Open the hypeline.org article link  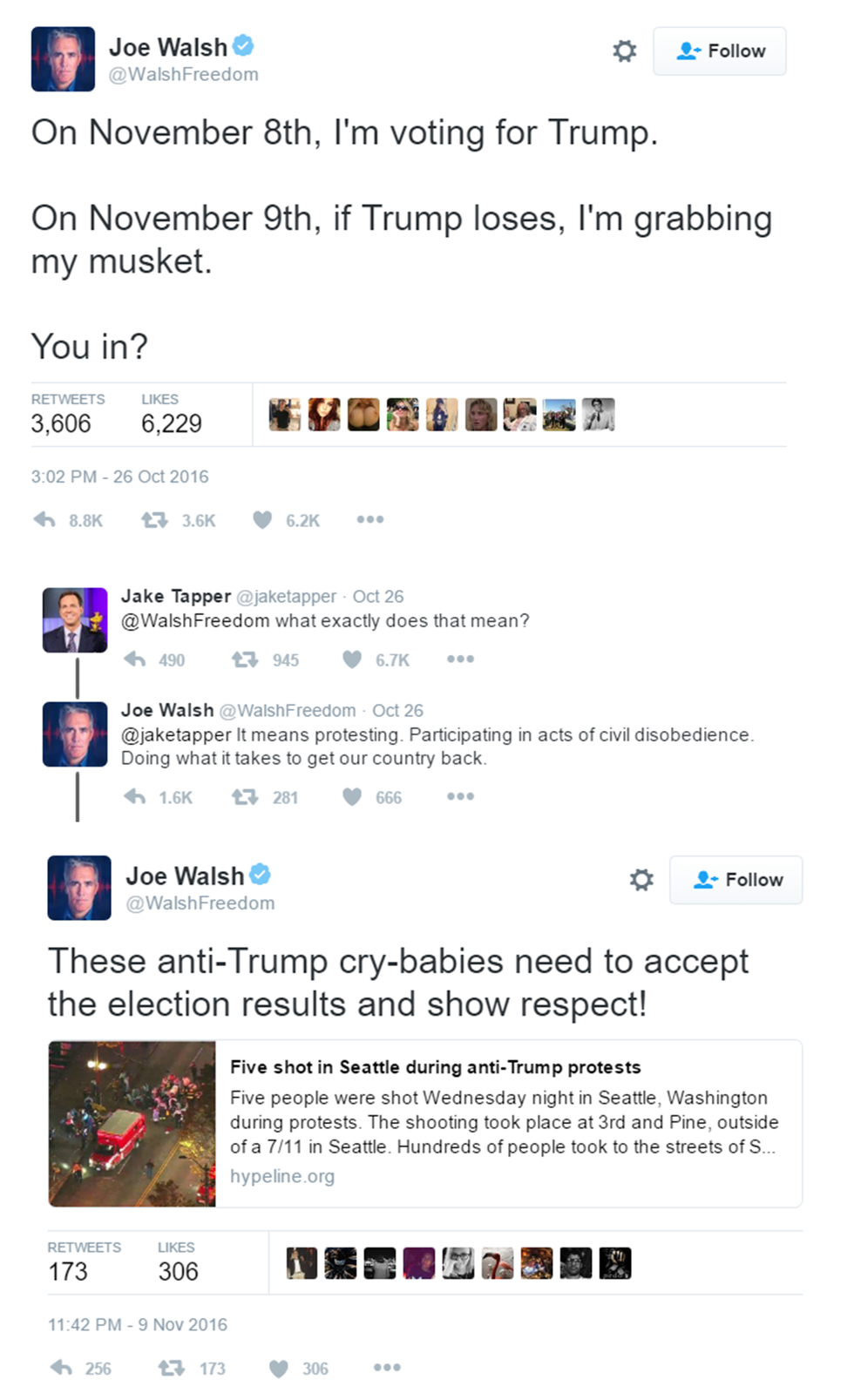pos(282,1176)
